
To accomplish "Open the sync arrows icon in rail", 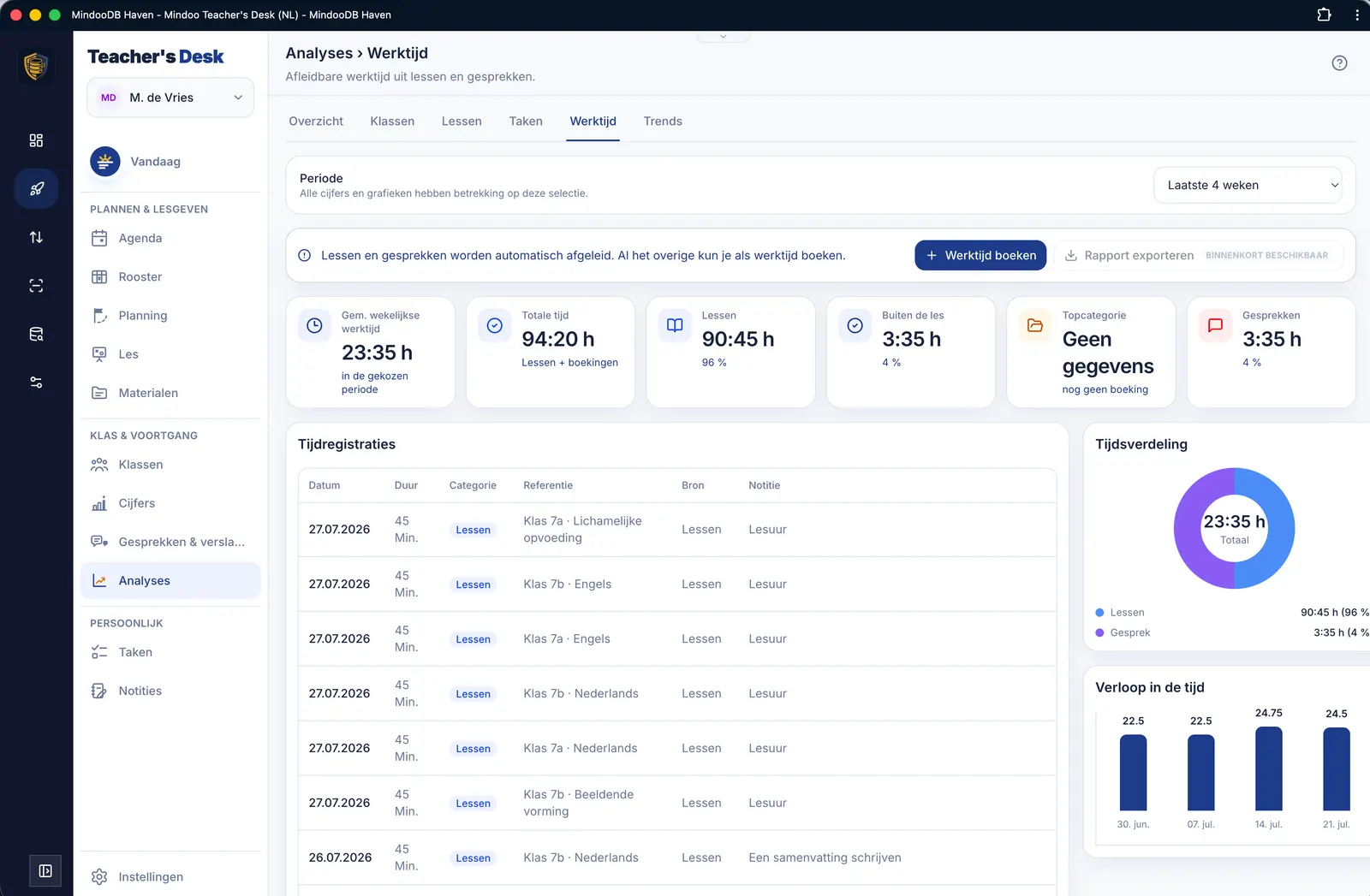I will coord(36,237).
